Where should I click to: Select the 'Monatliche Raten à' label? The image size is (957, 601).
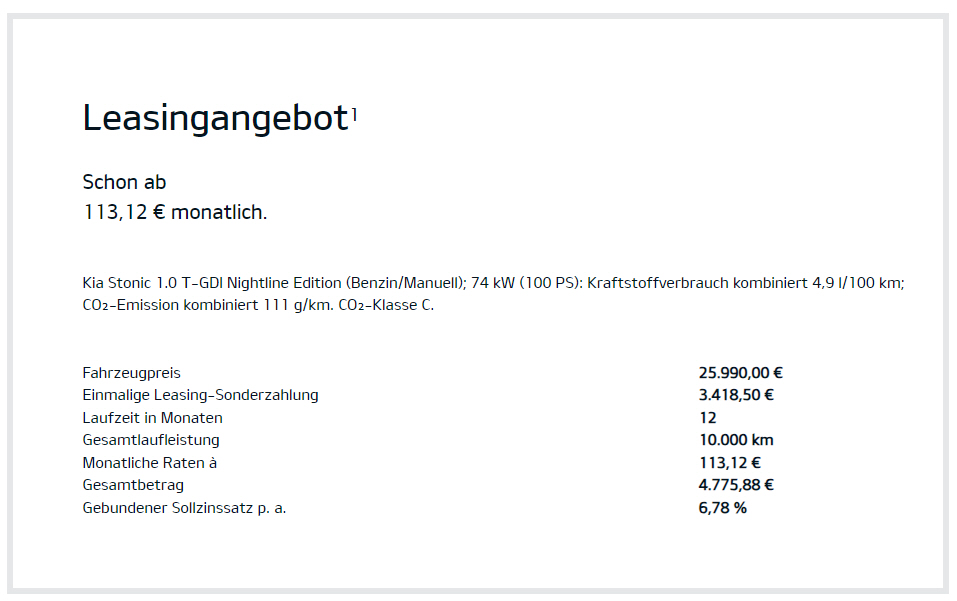(x=149, y=463)
